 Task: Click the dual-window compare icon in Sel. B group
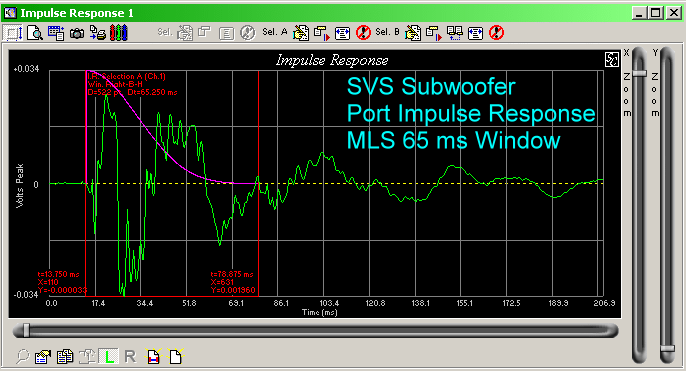[x=455, y=33]
